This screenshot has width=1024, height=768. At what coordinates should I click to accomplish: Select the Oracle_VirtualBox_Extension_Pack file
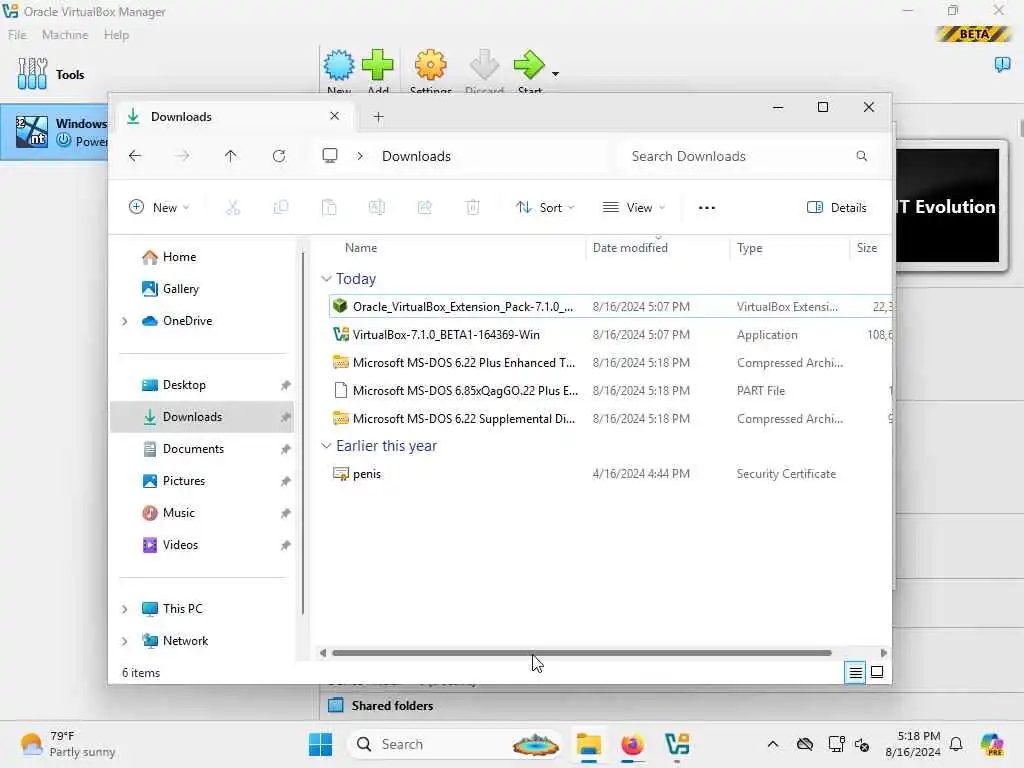click(610, 306)
